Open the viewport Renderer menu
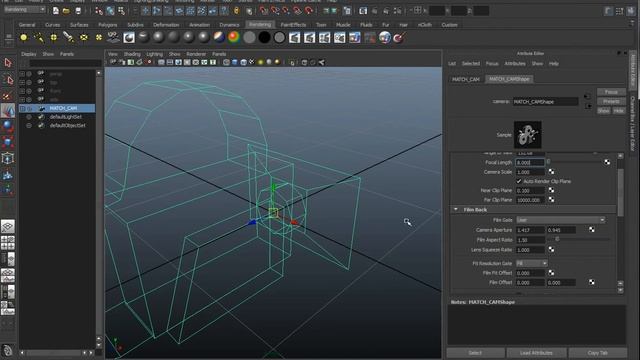 point(196,54)
